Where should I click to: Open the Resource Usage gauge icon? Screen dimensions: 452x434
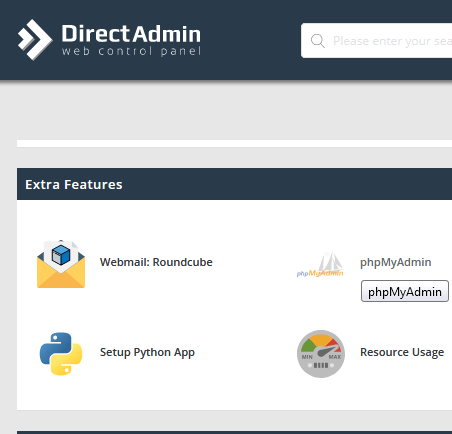[x=321, y=354]
